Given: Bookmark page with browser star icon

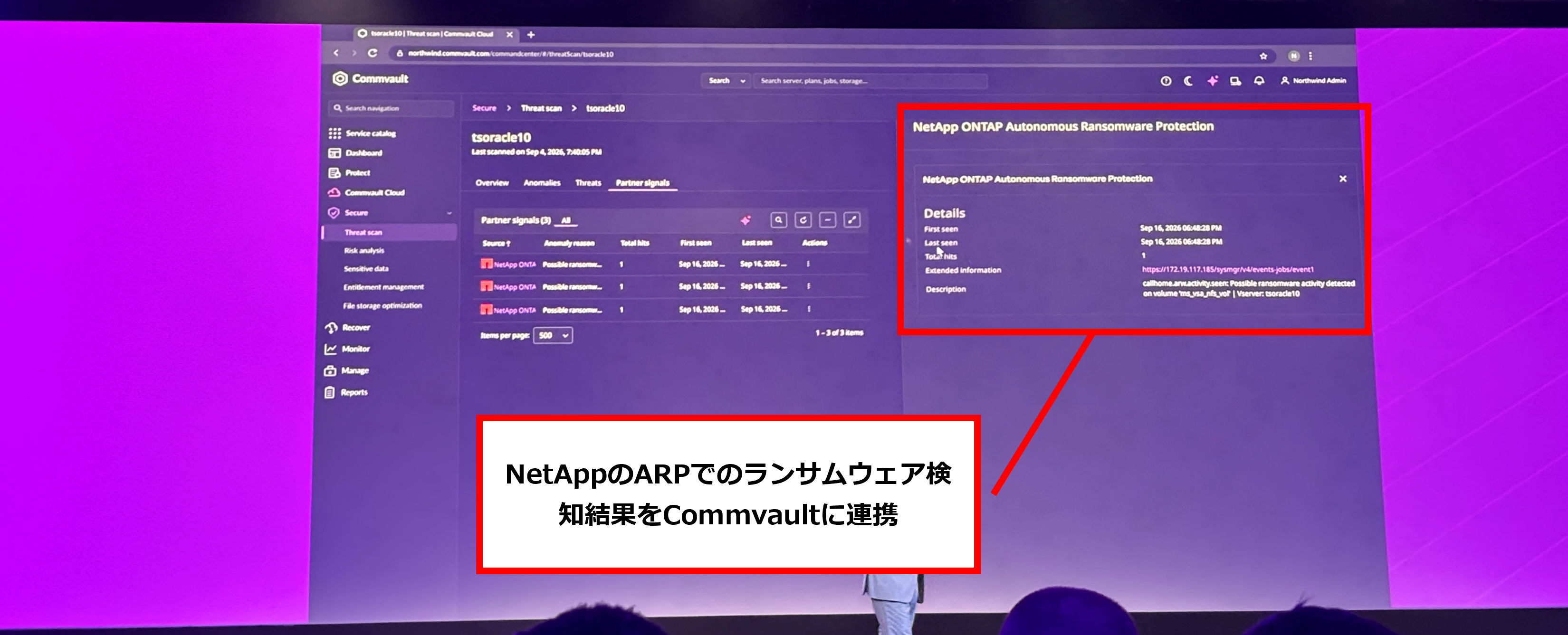Looking at the screenshot, I should click(1263, 56).
